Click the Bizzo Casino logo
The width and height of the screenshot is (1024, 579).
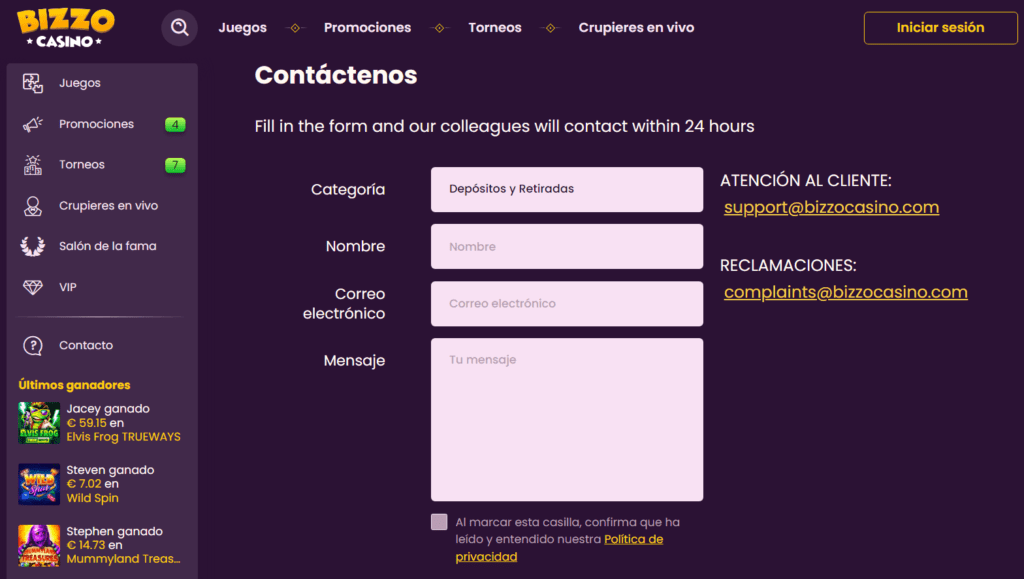click(x=65, y=27)
